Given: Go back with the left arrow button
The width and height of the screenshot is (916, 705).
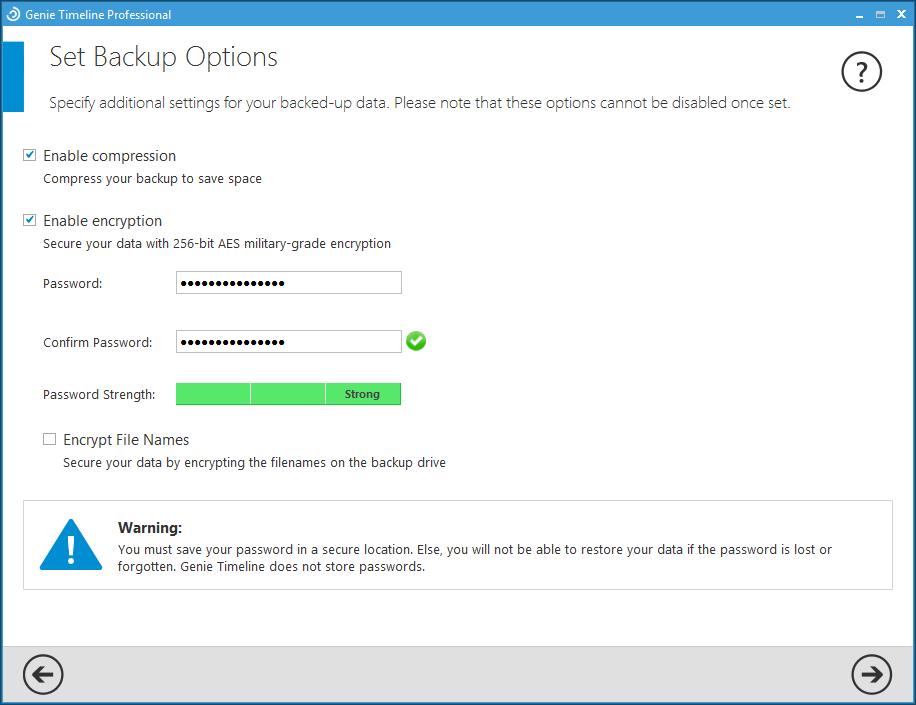Looking at the screenshot, I should tap(43, 675).
